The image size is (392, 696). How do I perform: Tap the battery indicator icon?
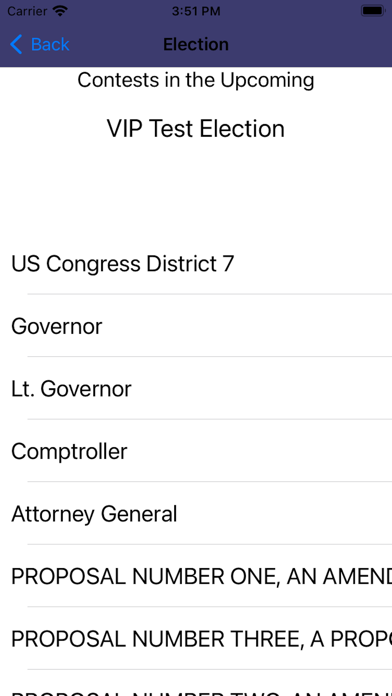[372, 11]
